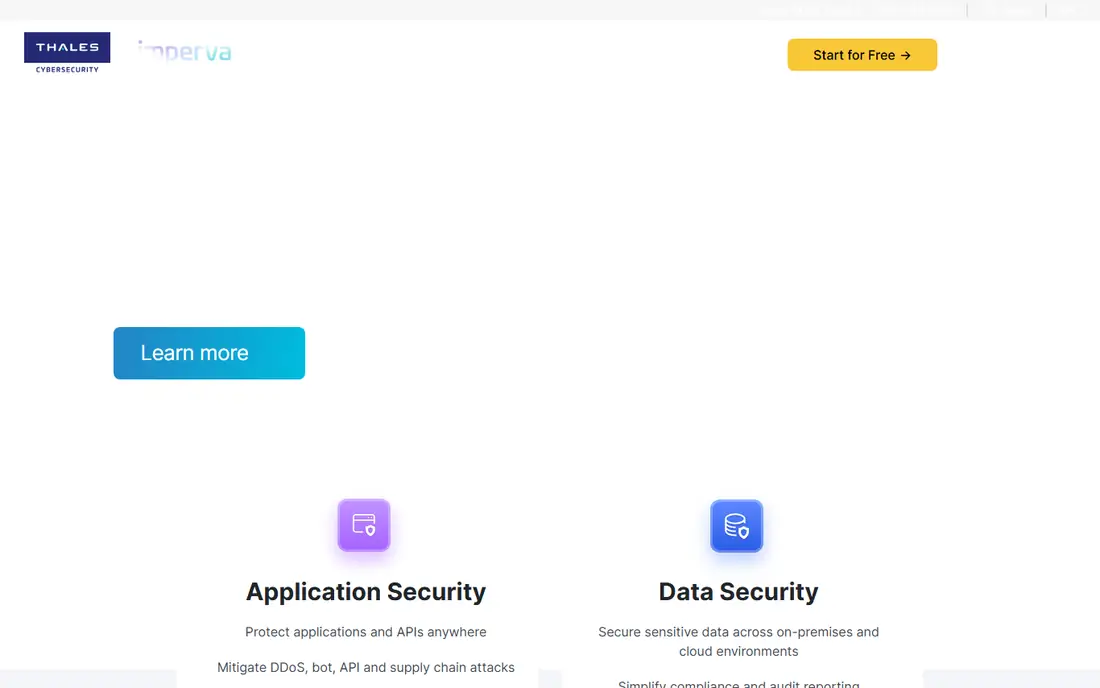Click the Thales Cybersecurity logo
Viewport: 1100px width, 688px height.
(67, 53)
